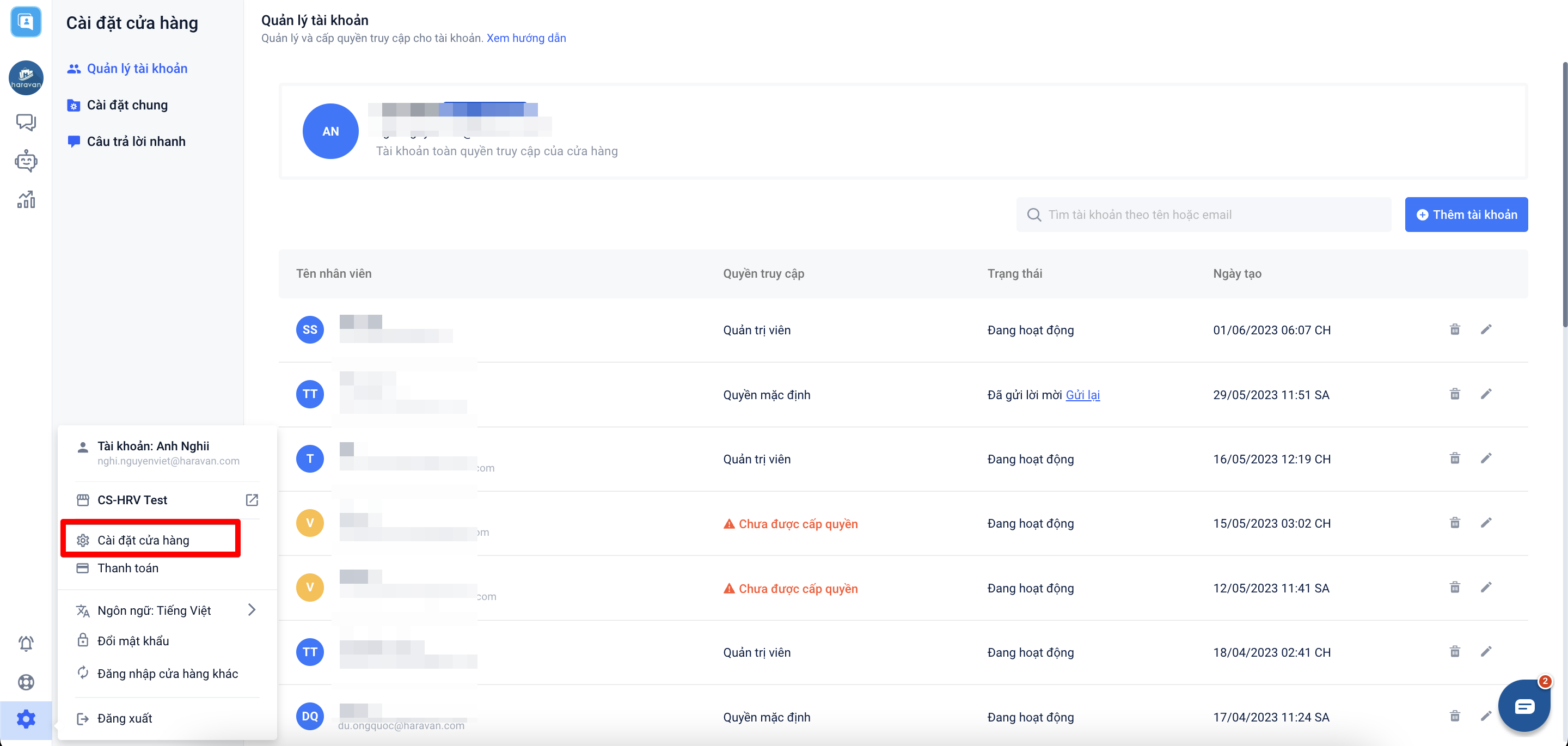Open the analytics chart sidebar icon
Viewport: 1568px width, 746px height.
(x=26, y=200)
